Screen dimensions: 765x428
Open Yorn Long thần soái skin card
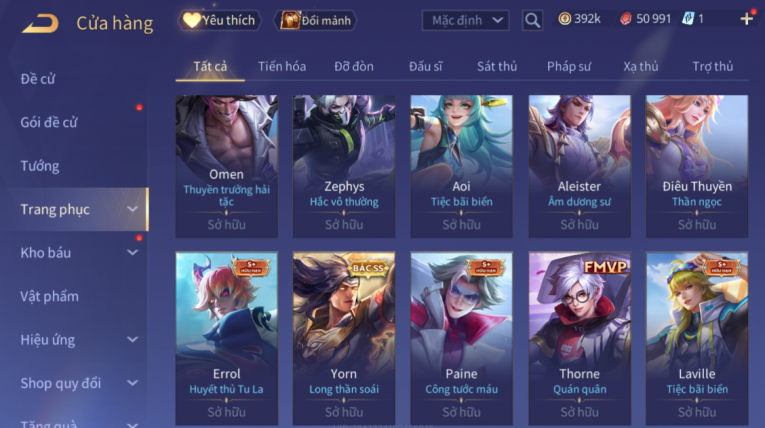(x=344, y=338)
